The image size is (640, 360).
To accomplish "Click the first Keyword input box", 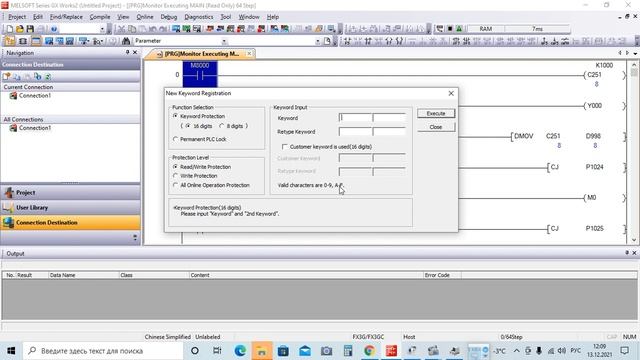I will (x=356, y=118).
